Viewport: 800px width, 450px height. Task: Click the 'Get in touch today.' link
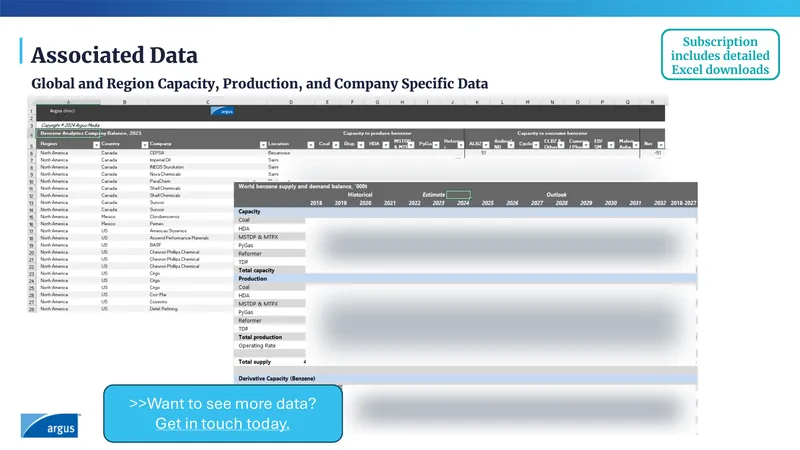[x=222, y=423]
